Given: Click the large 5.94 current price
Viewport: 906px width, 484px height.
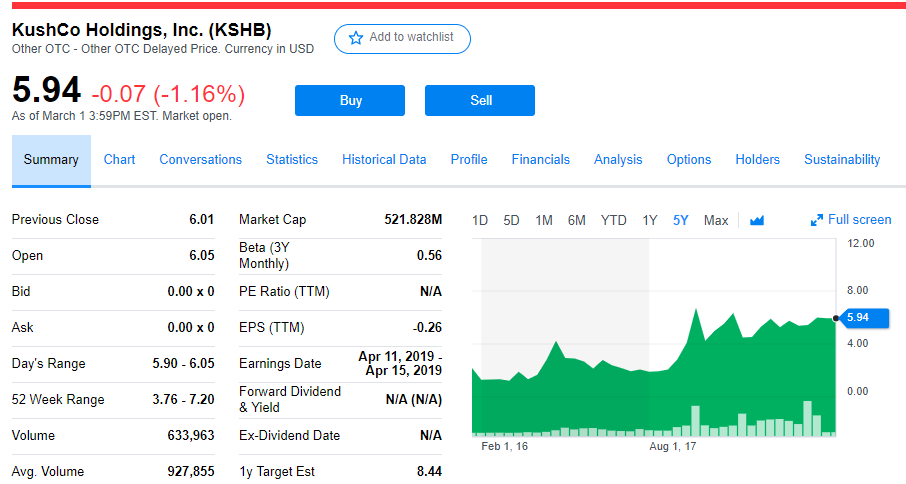Looking at the screenshot, I should point(46,90).
